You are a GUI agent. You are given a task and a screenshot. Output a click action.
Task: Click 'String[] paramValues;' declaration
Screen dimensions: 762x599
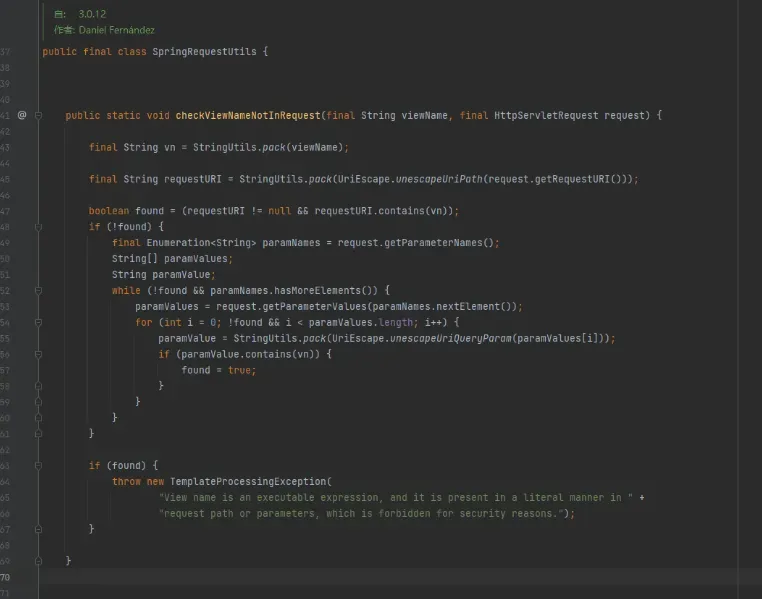pos(172,259)
